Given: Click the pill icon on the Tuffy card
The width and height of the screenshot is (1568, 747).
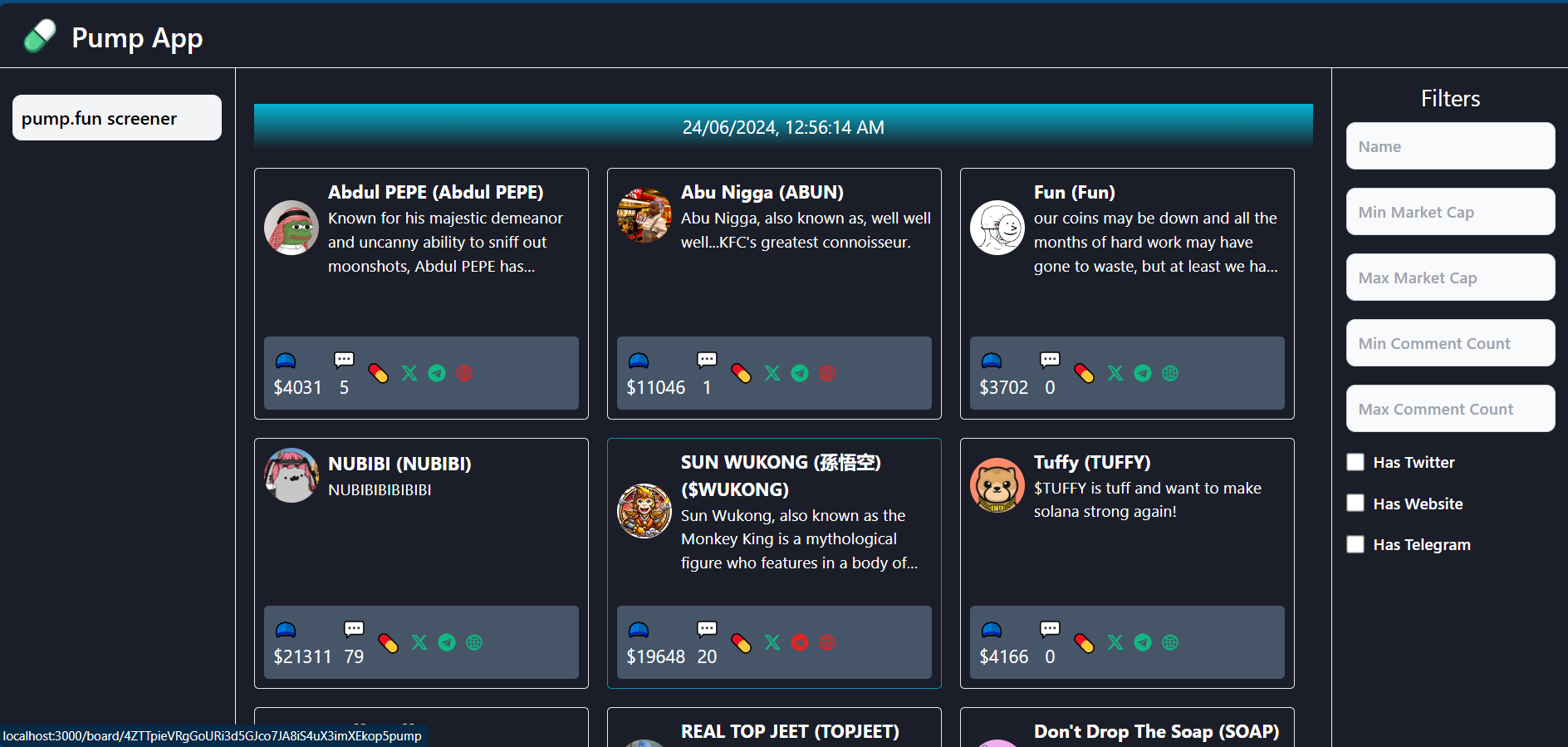Looking at the screenshot, I should [1085, 642].
